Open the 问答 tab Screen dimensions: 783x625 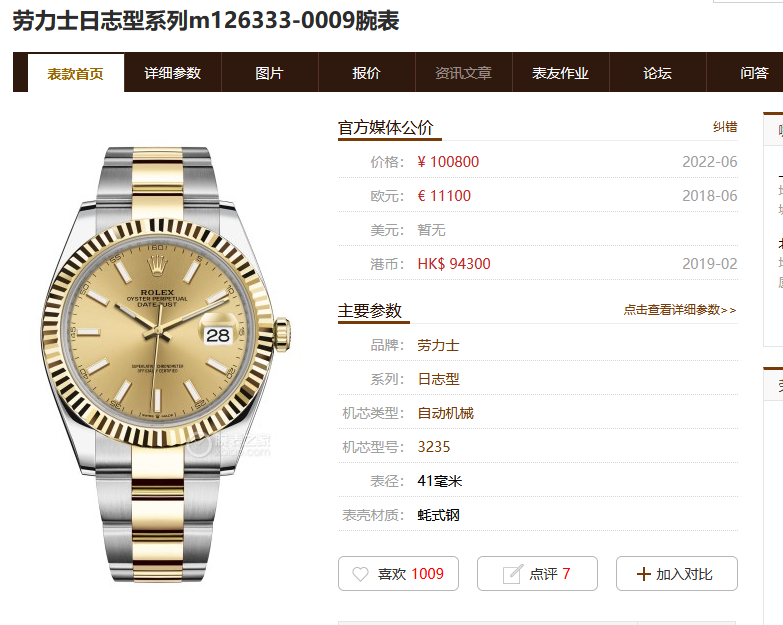tap(754, 73)
